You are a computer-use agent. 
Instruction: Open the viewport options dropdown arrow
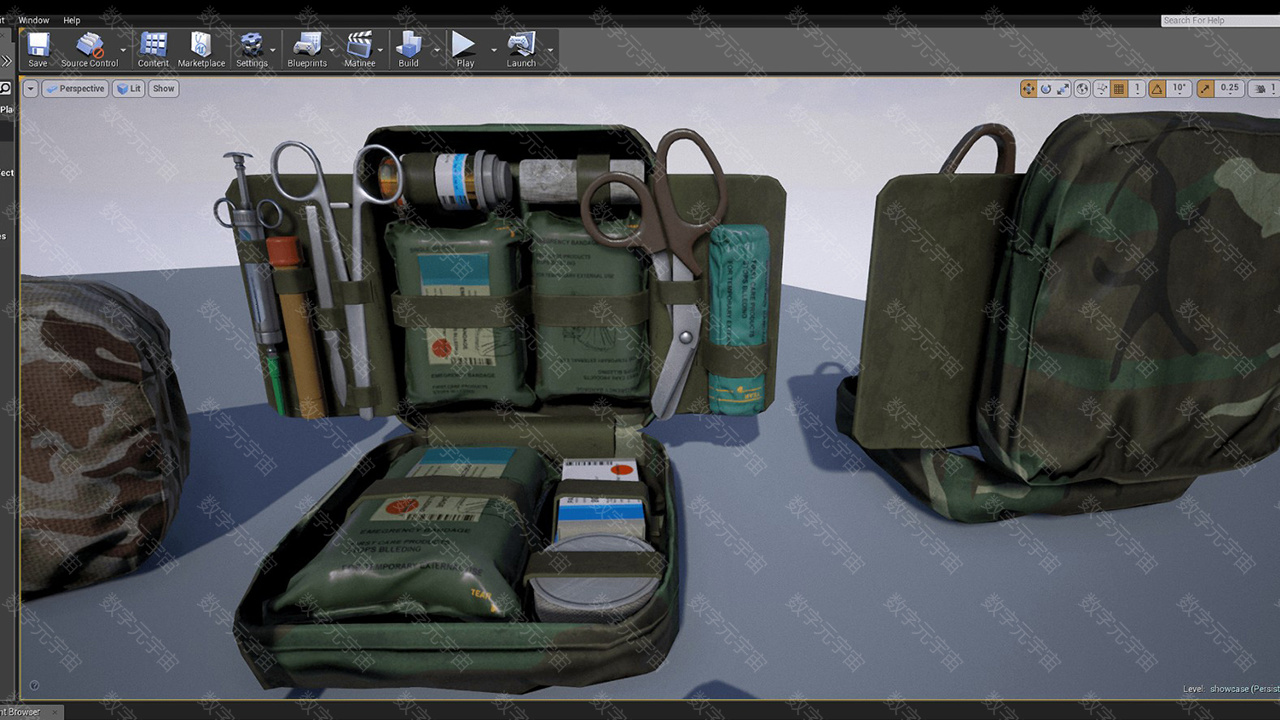tap(30, 89)
